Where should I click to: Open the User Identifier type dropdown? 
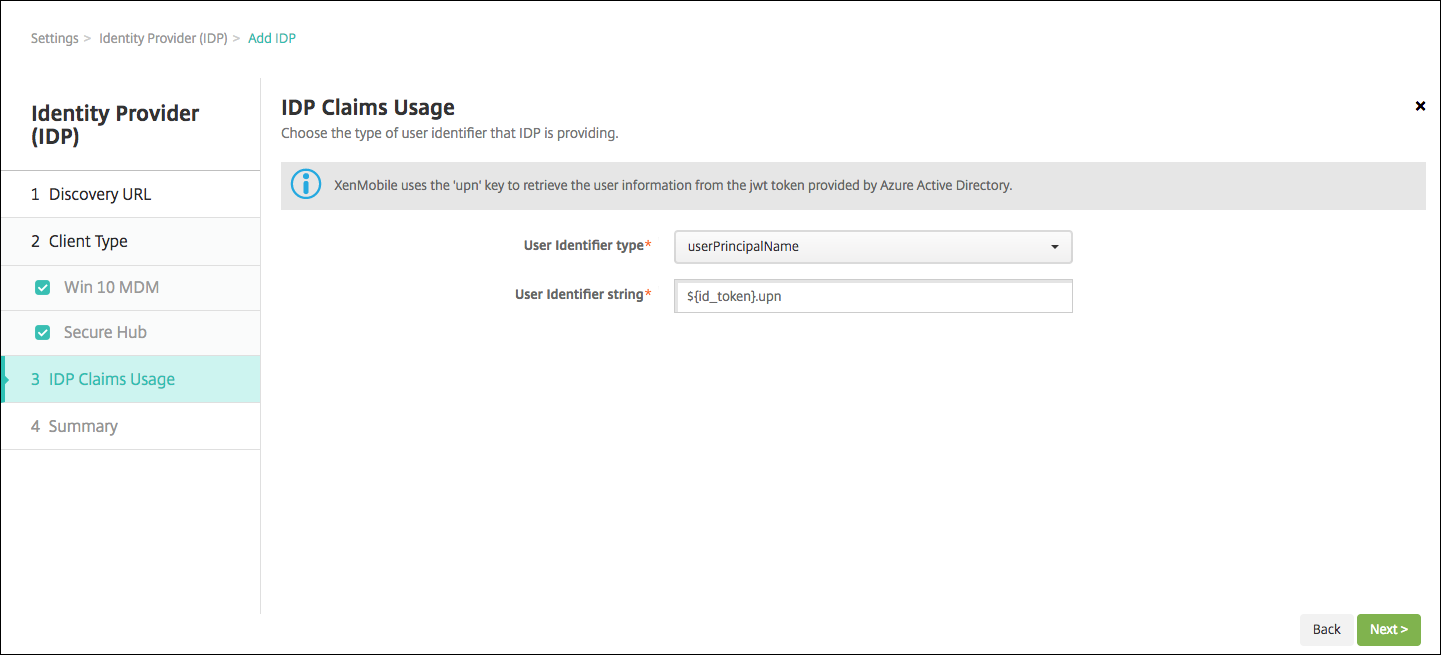(x=872, y=246)
